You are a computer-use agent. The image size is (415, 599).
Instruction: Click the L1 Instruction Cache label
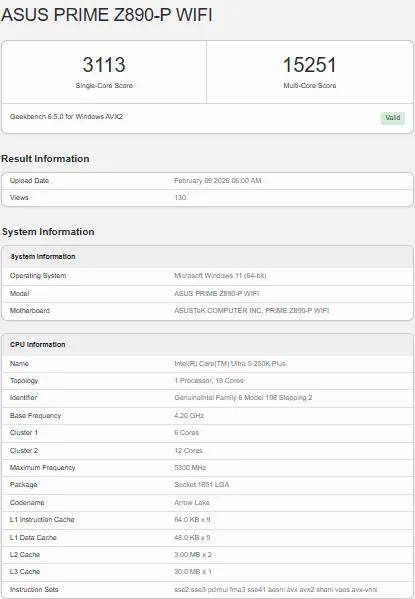coord(42,520)
